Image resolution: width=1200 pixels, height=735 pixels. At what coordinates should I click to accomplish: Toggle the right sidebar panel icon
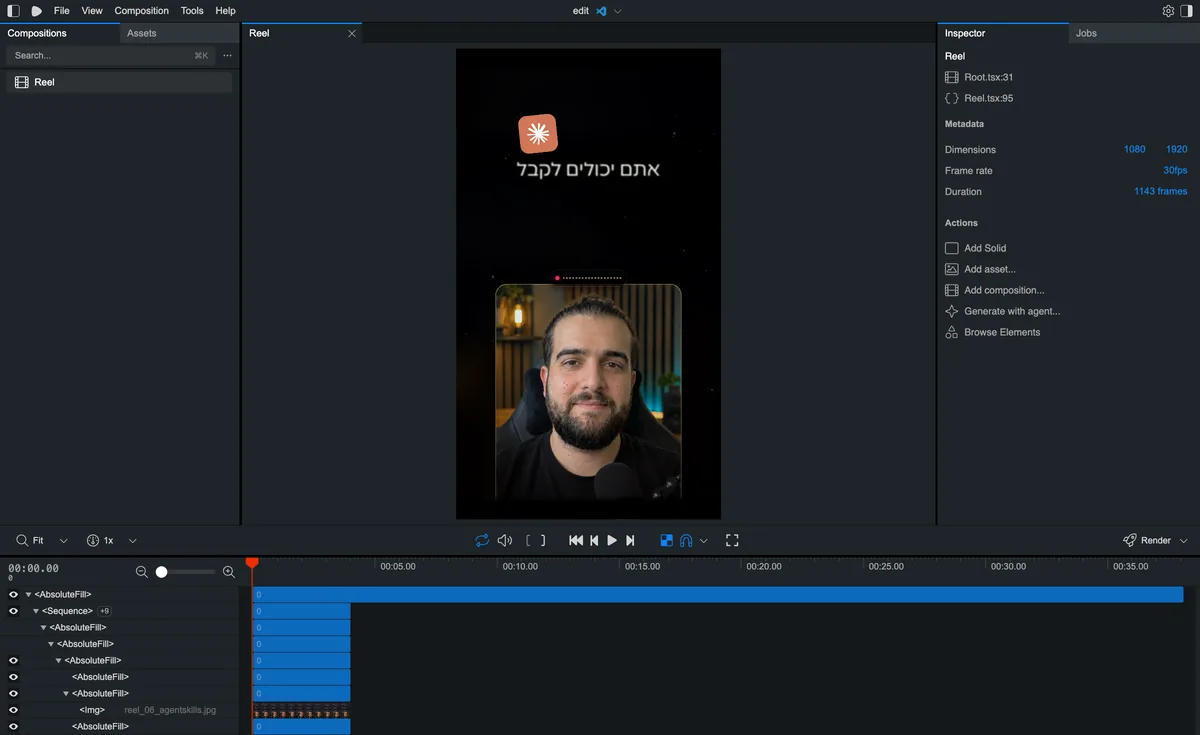click(1186, 11)
